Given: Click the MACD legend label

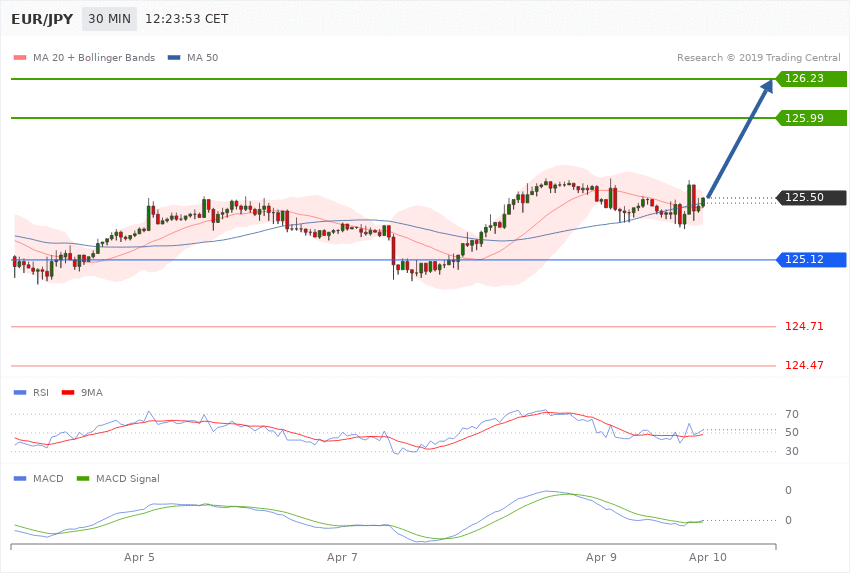Looking at the screenshot, I should (48, 478).
